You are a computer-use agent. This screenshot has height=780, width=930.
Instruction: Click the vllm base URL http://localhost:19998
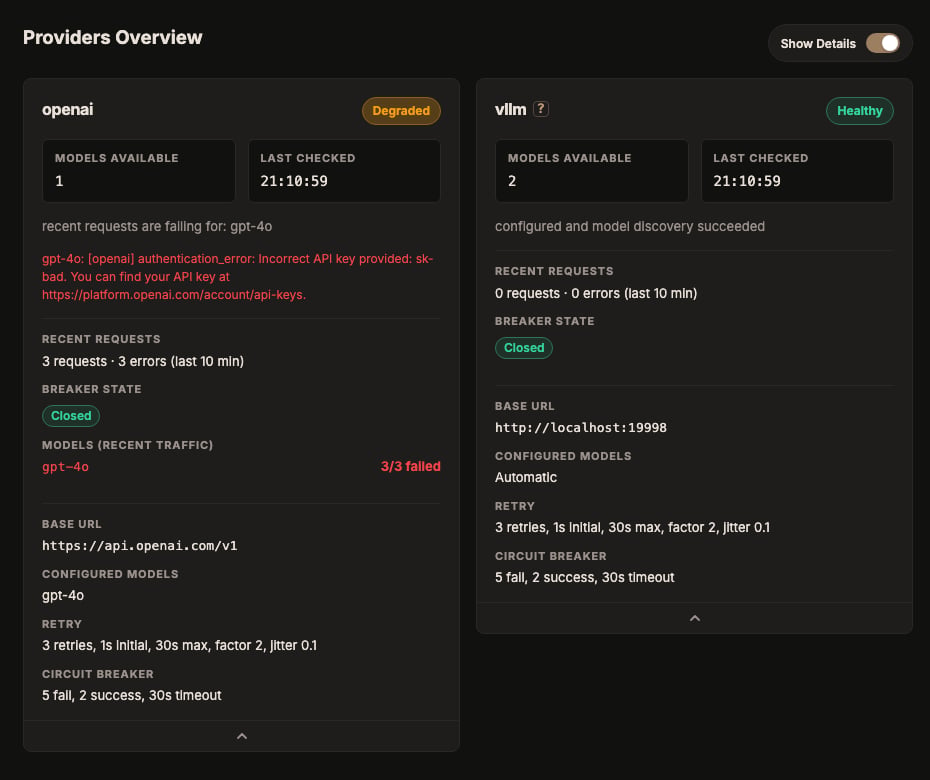click(x=581, y=428)
